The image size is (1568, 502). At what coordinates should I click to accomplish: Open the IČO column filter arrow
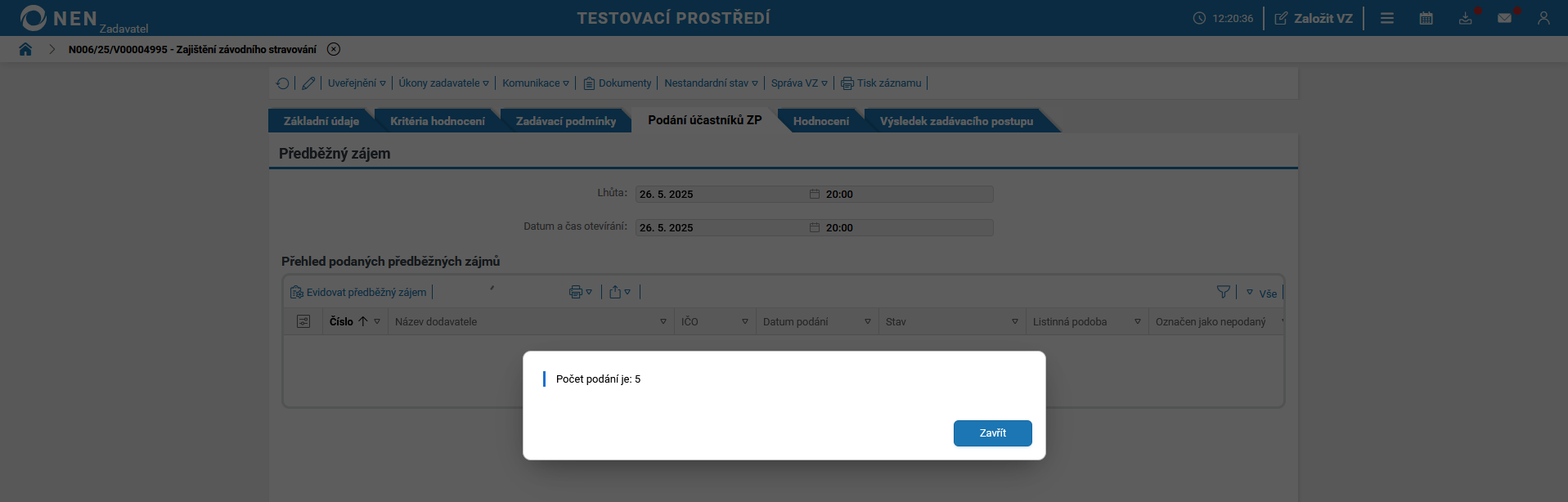(x=745, y=322)
